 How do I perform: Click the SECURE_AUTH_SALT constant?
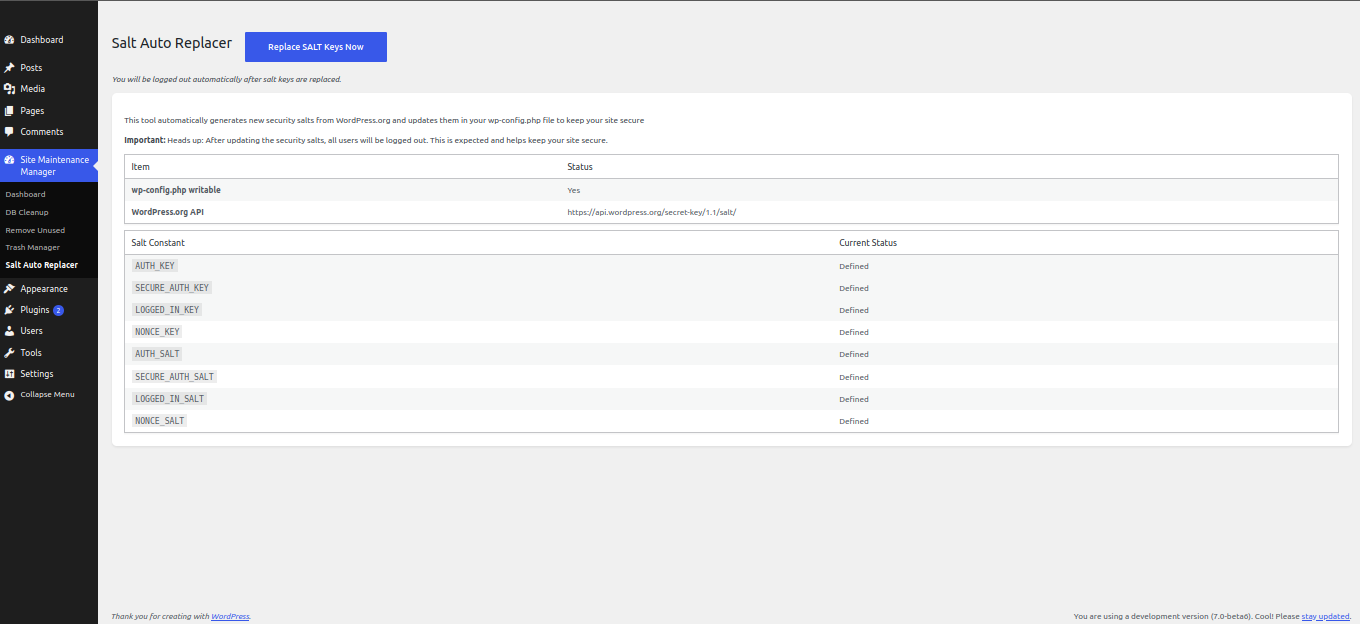(174, 377)
